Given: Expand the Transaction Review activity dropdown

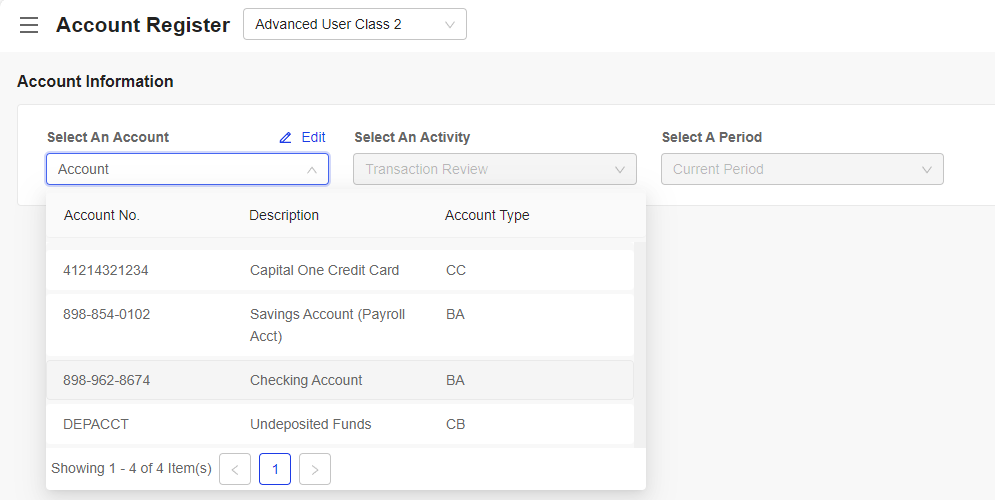Looking at the screenshot, I should [x=495, y=169].
